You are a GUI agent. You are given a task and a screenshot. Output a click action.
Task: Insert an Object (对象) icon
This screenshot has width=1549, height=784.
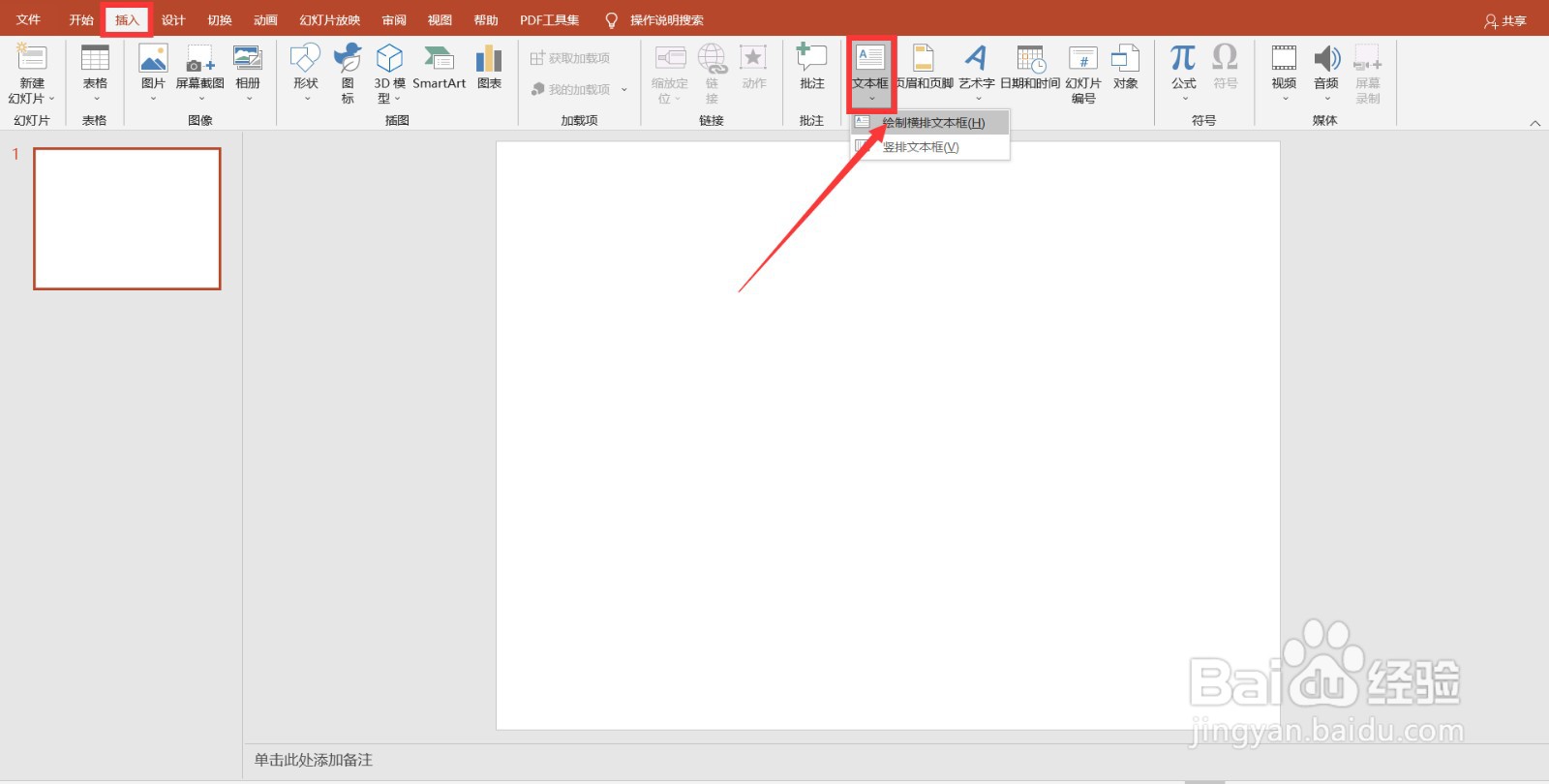[x=1125, y=58]
